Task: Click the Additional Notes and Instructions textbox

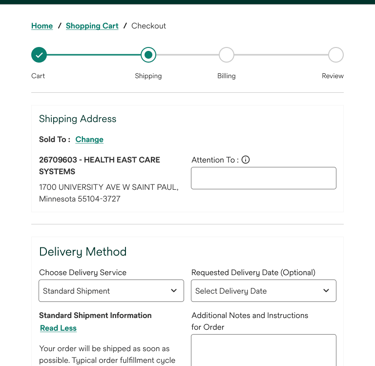Action: [x=264, y=350]
